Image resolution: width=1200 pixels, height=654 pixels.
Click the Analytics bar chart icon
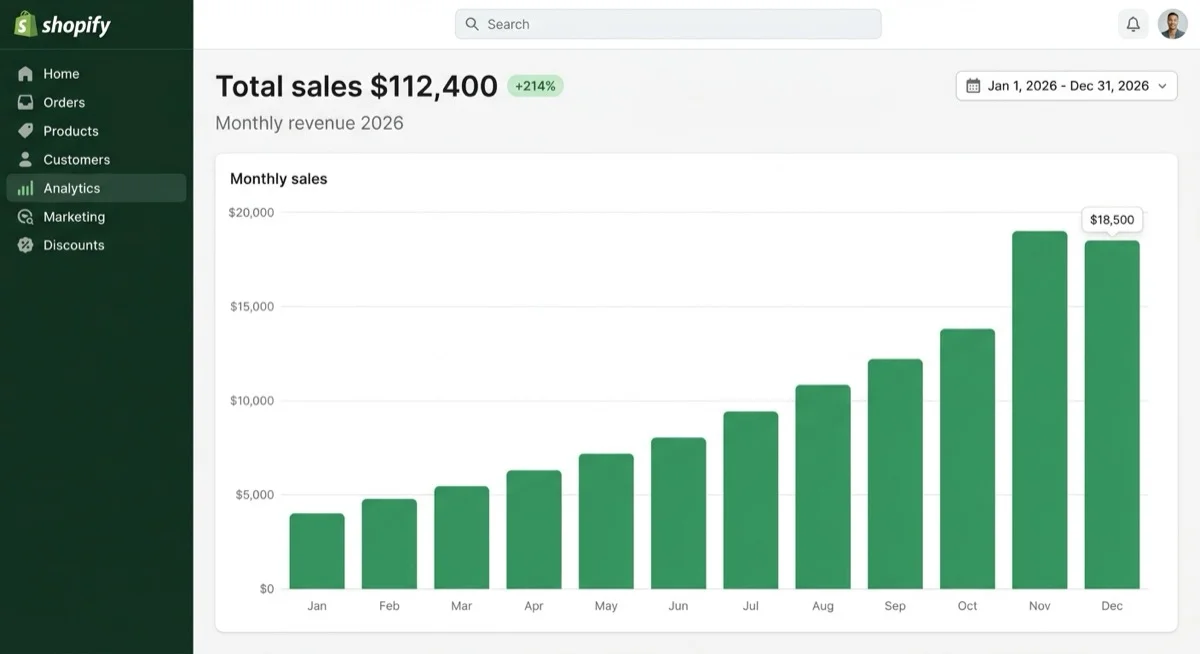pos(26,188)
